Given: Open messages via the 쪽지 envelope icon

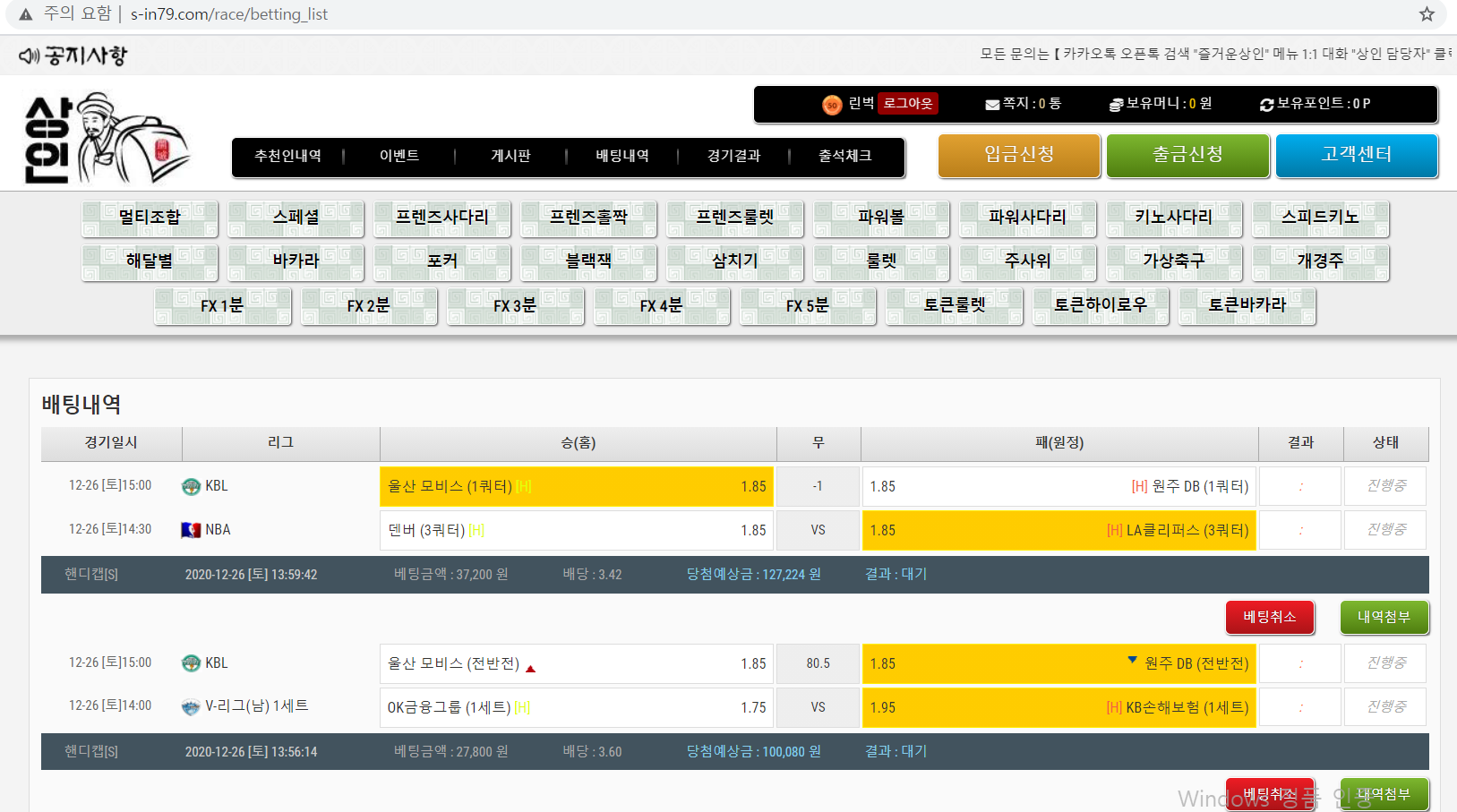Looking at the screenshot, I should (x=992, y=105).
